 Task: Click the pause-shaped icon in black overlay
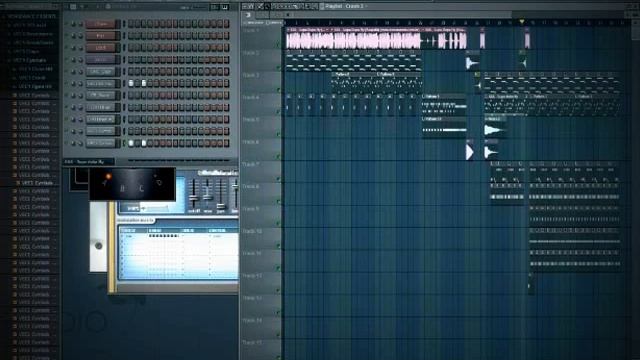122,188
